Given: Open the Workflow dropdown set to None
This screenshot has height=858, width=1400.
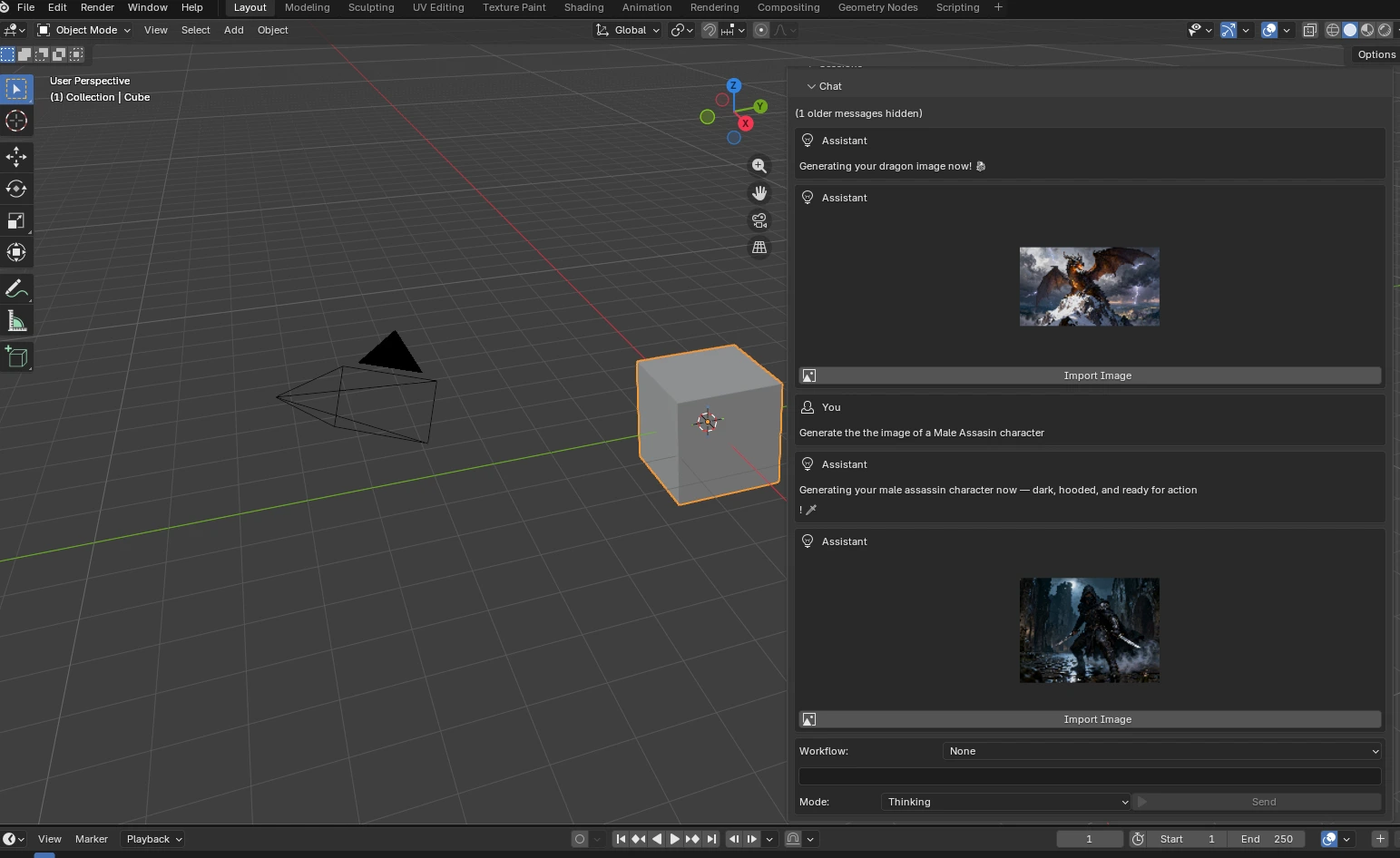Looking at the screenshot, I should tap(1162, 751).
